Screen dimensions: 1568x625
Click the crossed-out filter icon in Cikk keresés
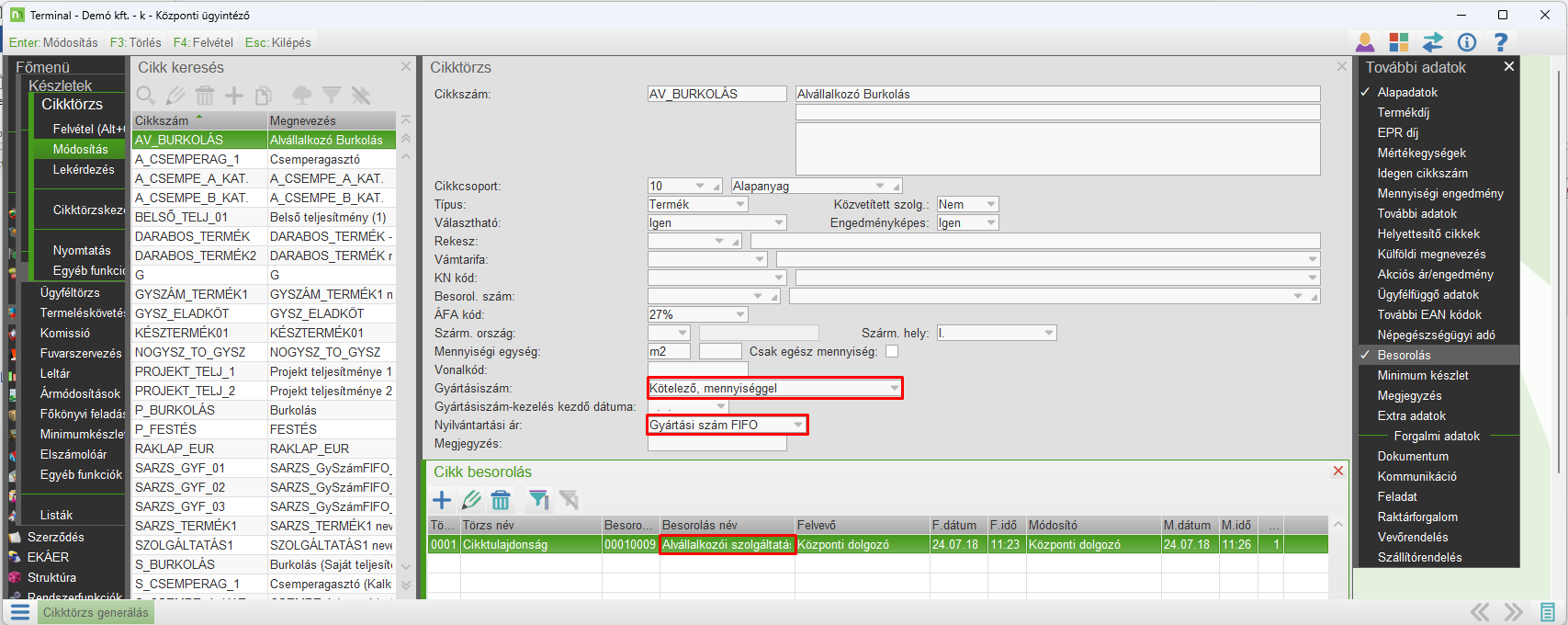(361, 95)
